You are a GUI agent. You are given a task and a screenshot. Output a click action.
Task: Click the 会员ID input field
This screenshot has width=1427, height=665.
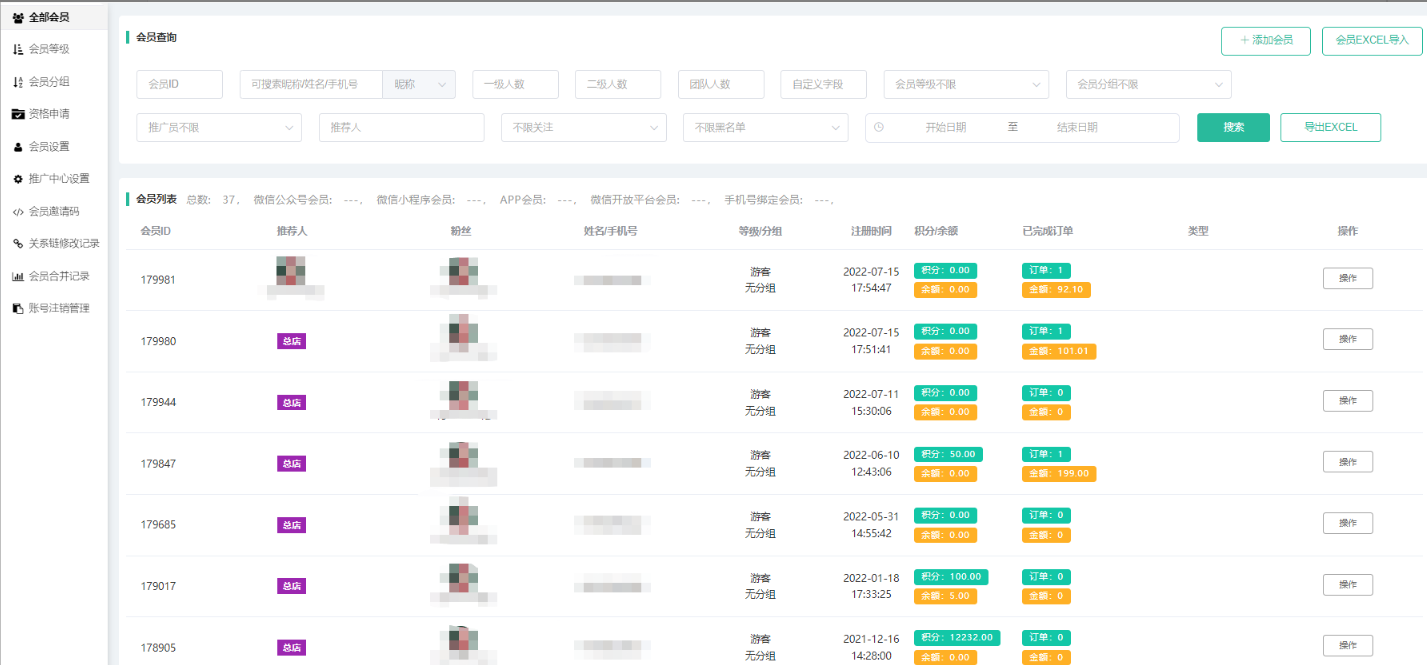click(x=179, y=85)
